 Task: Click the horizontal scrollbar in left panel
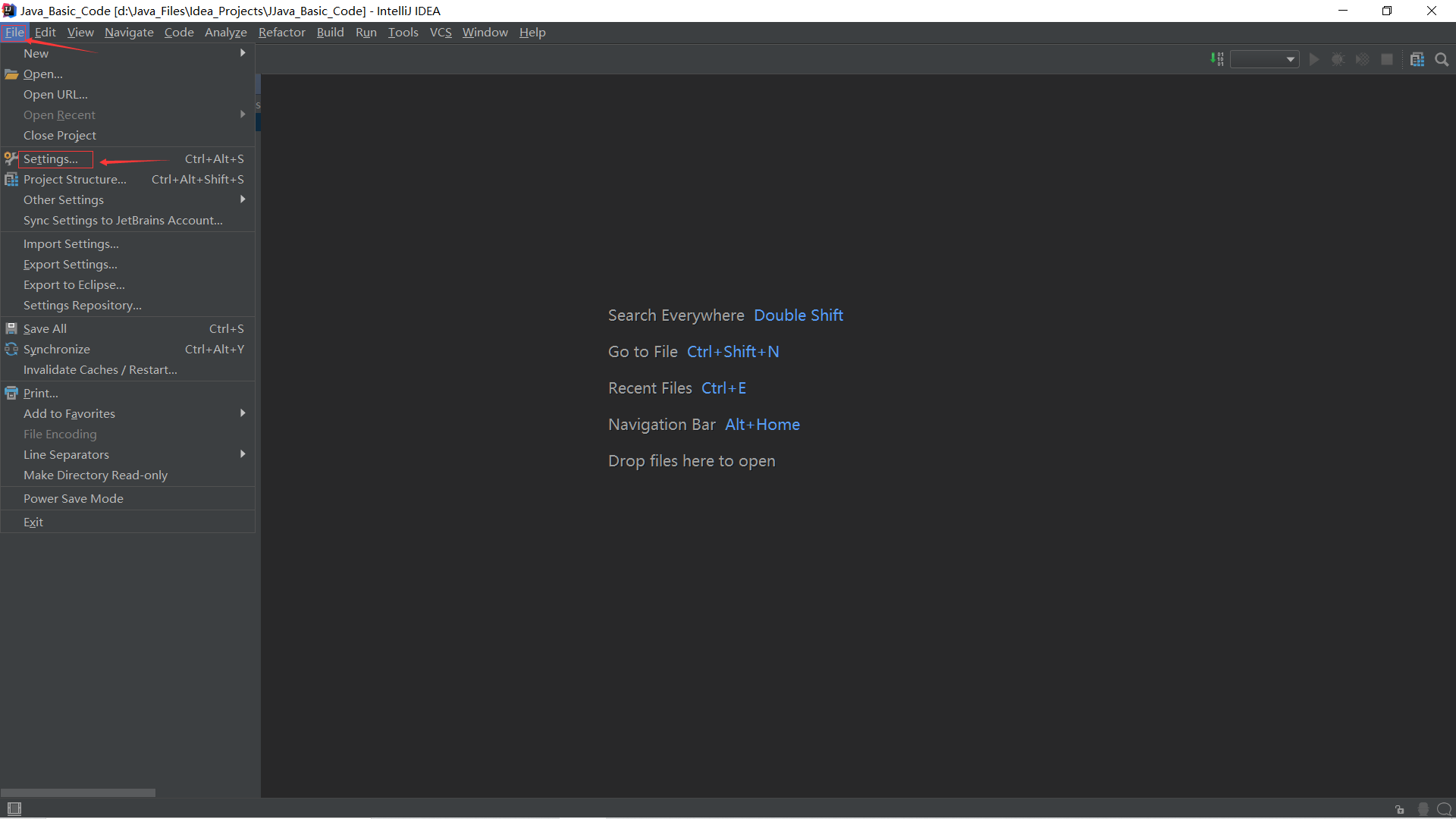click(78, 792)
